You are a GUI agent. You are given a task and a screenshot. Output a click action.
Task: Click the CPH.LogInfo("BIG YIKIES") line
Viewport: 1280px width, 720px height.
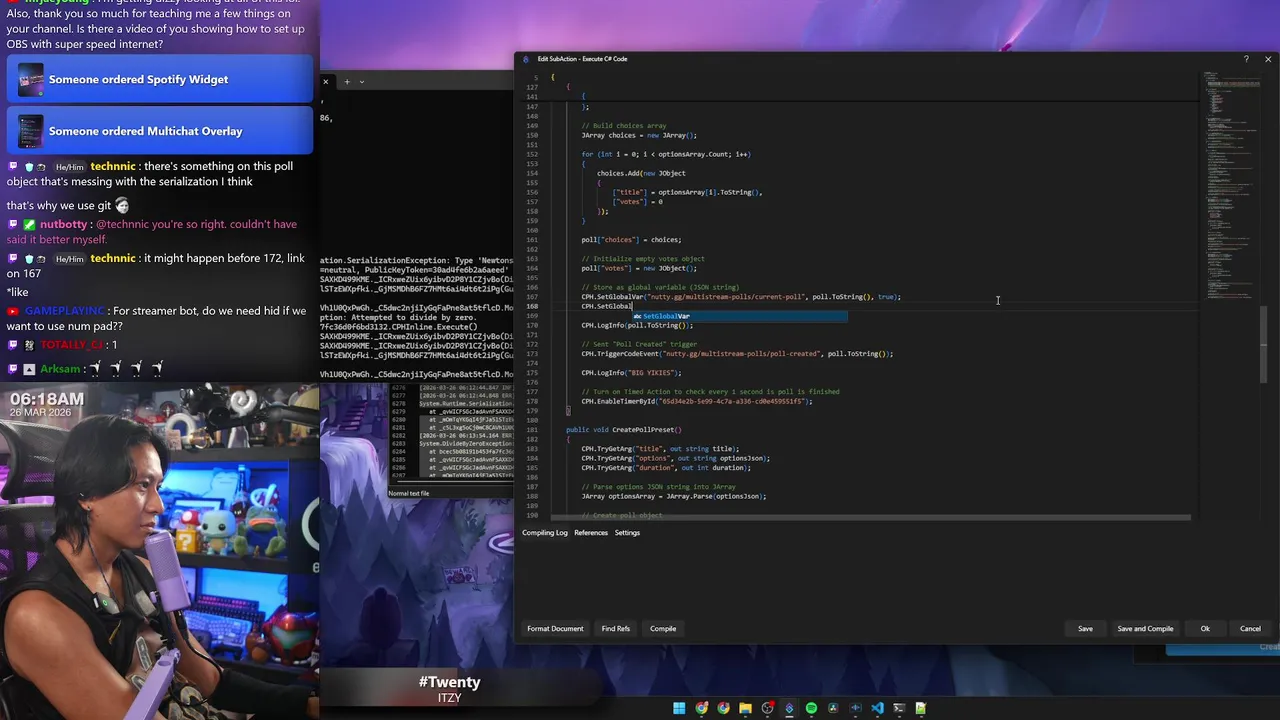[631, 373]
